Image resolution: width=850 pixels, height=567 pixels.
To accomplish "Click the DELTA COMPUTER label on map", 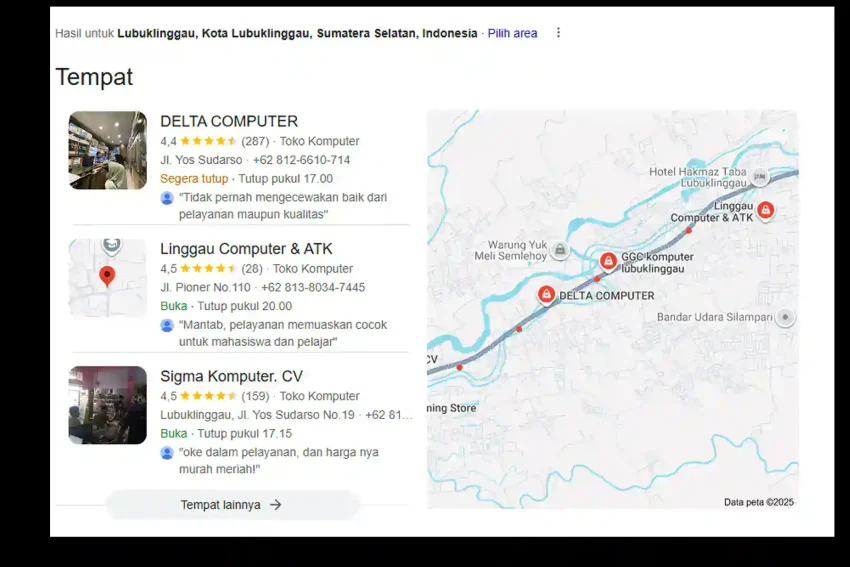I will (607, 295).
